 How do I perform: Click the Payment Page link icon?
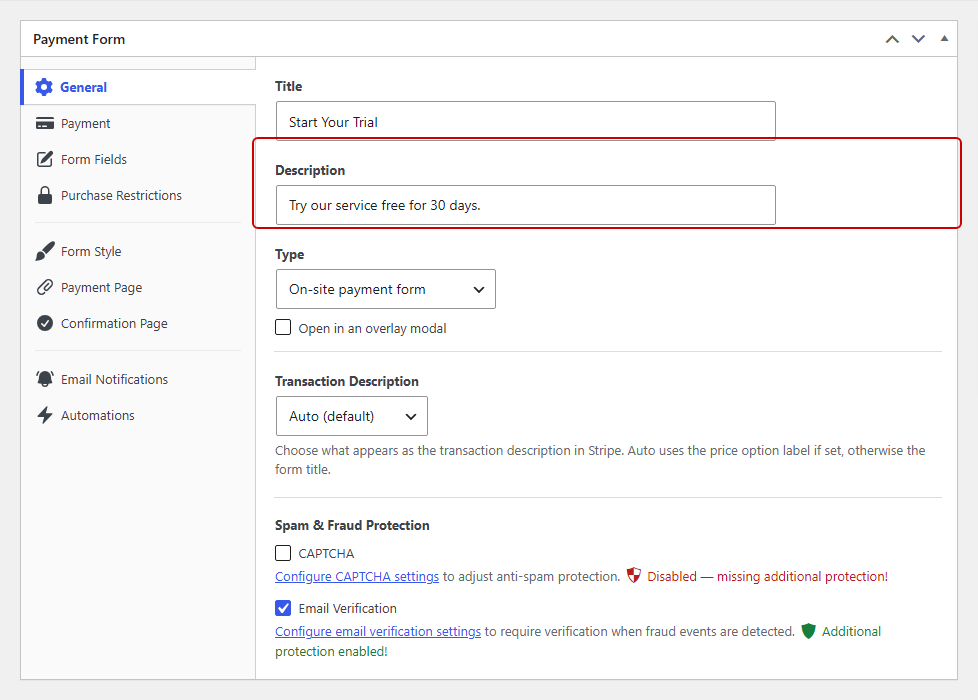(45, 287)
